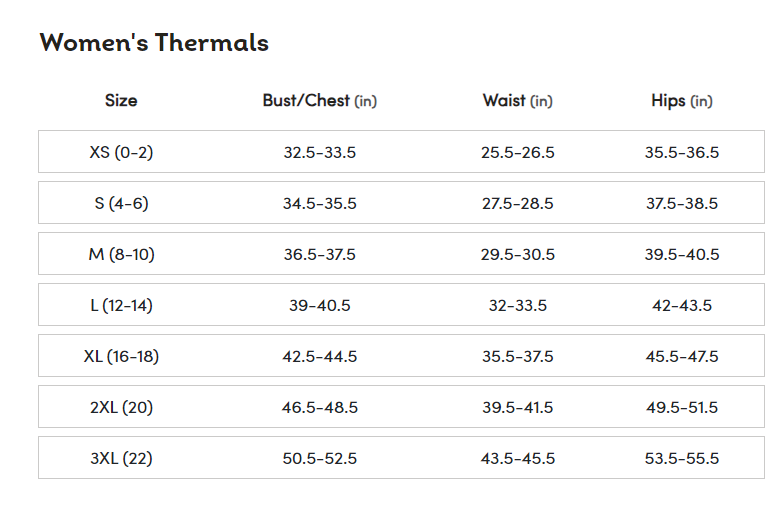
Task: Click waist value 27.5-28.5
Action: click(517, 203)
